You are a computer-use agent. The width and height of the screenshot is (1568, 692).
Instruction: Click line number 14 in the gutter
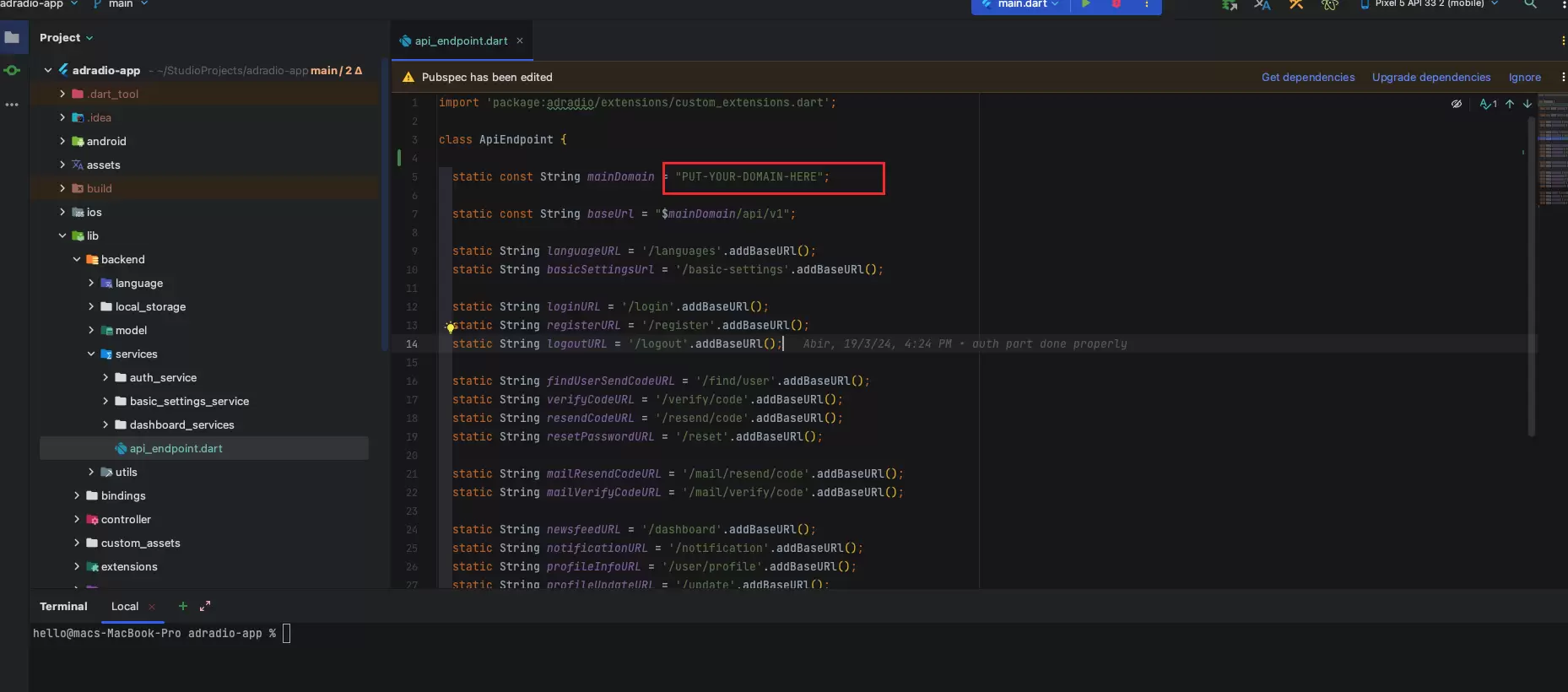[x=412, y=343]
